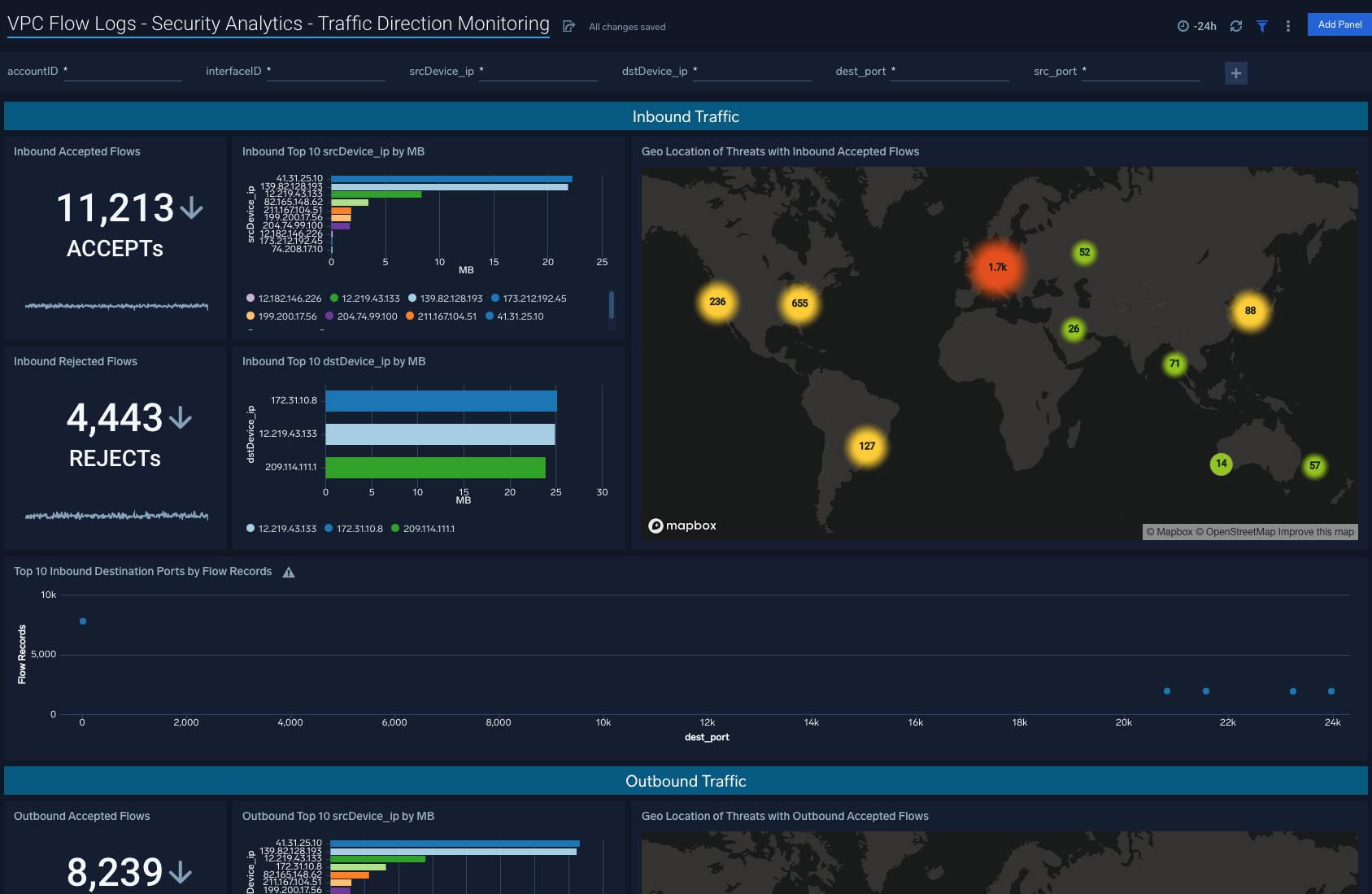Select the Inbound Traffic section header

point(686,116)
